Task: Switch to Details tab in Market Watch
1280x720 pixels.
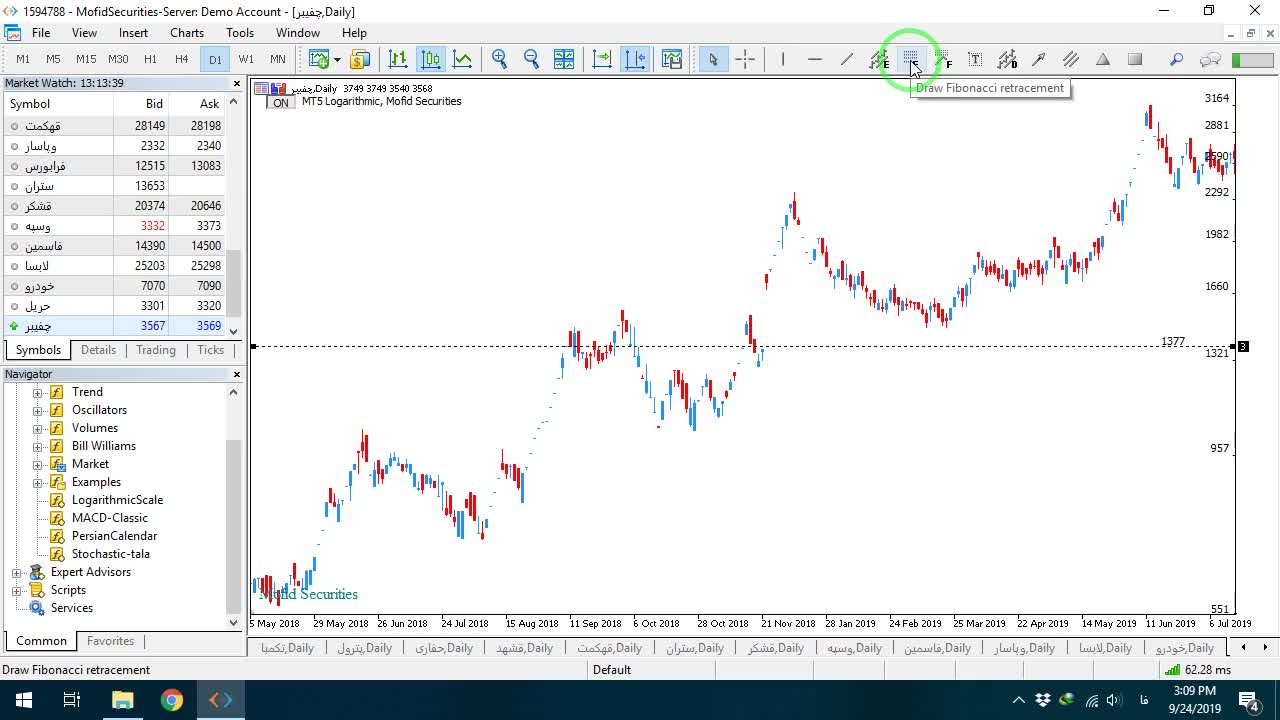Action: tap(98, 350)
